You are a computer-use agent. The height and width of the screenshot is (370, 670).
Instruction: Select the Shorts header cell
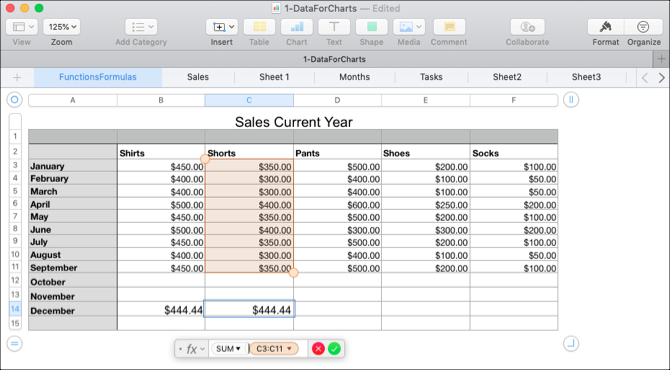tap(249, 153)
